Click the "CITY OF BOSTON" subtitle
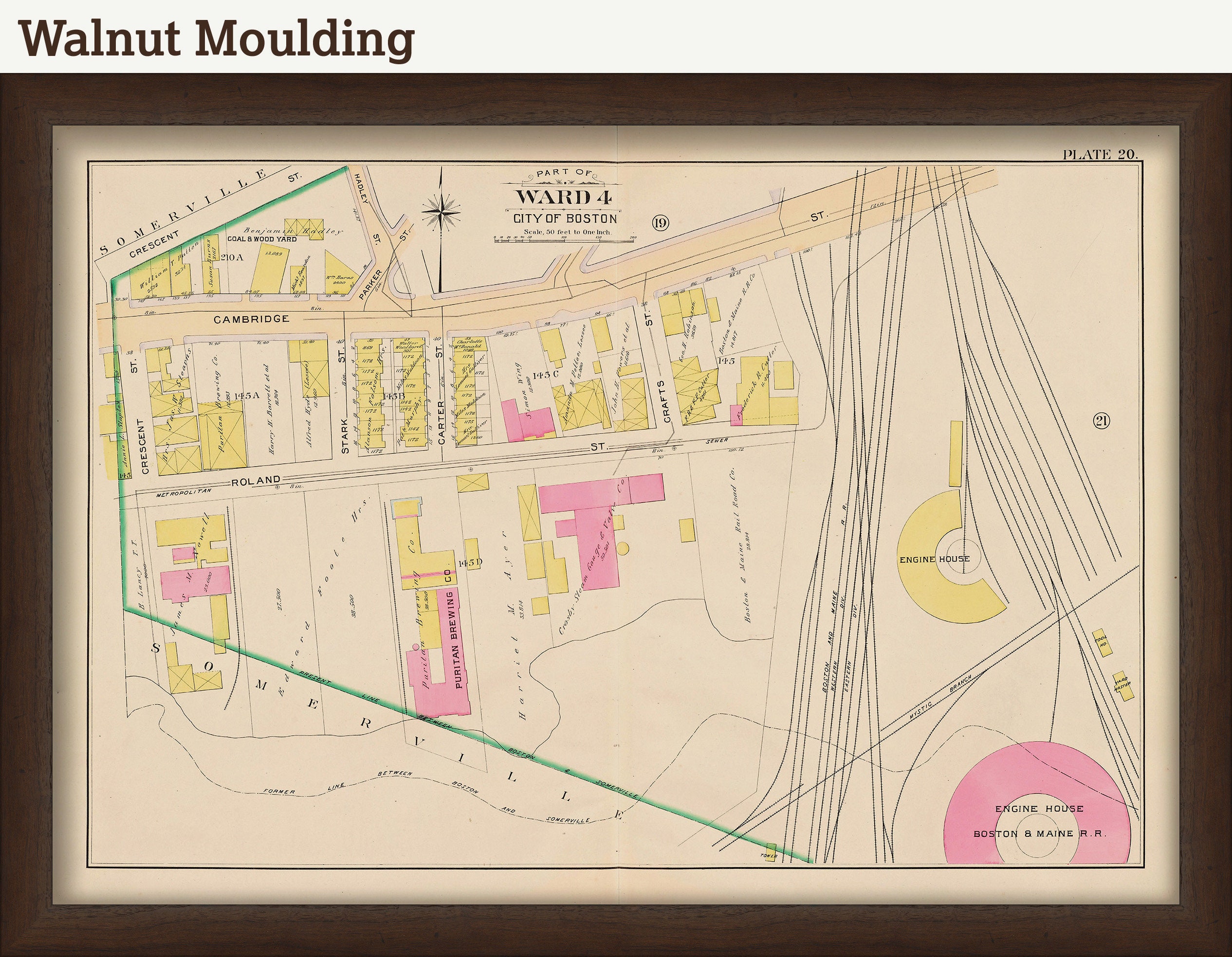Screen dimensions: 1232x957 point(565,219)
